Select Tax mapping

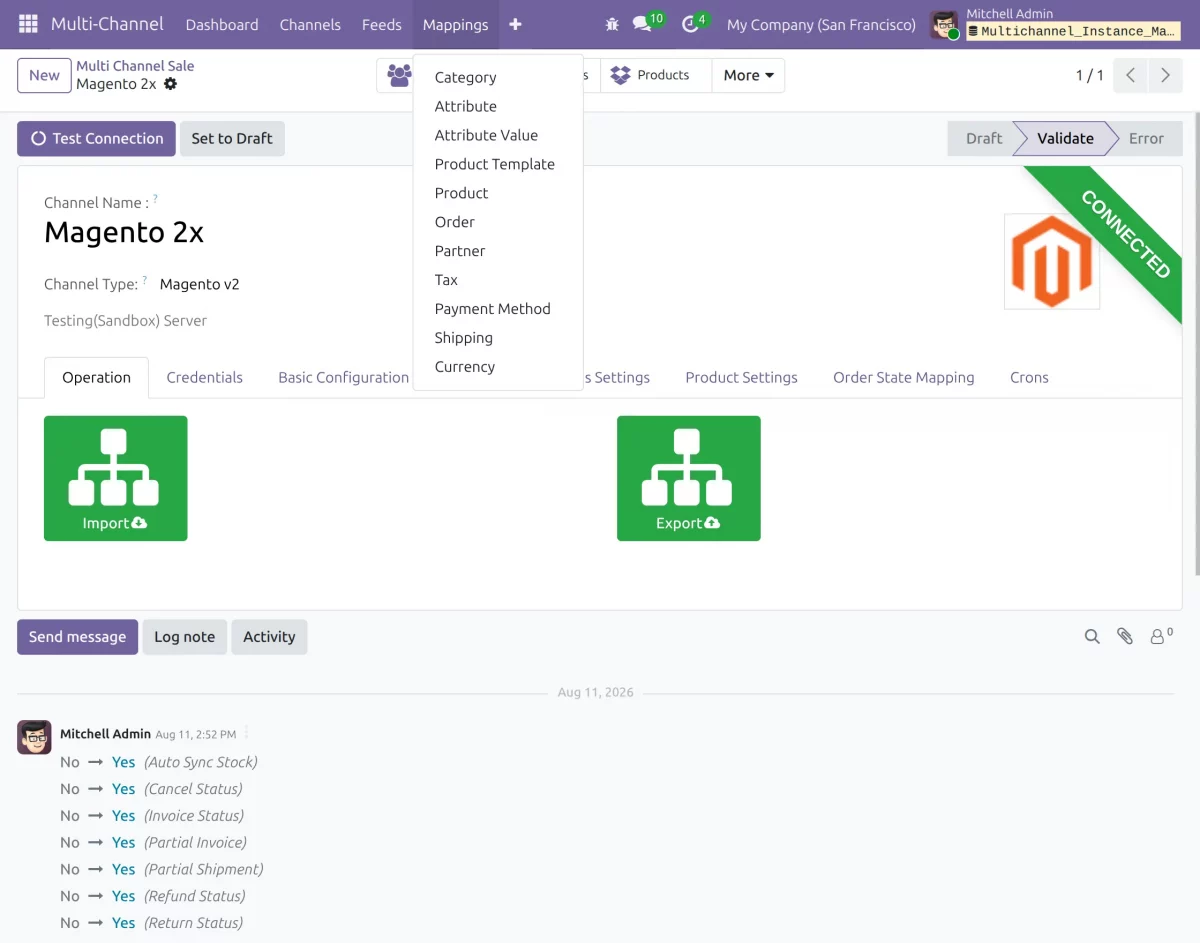point(498,280)
